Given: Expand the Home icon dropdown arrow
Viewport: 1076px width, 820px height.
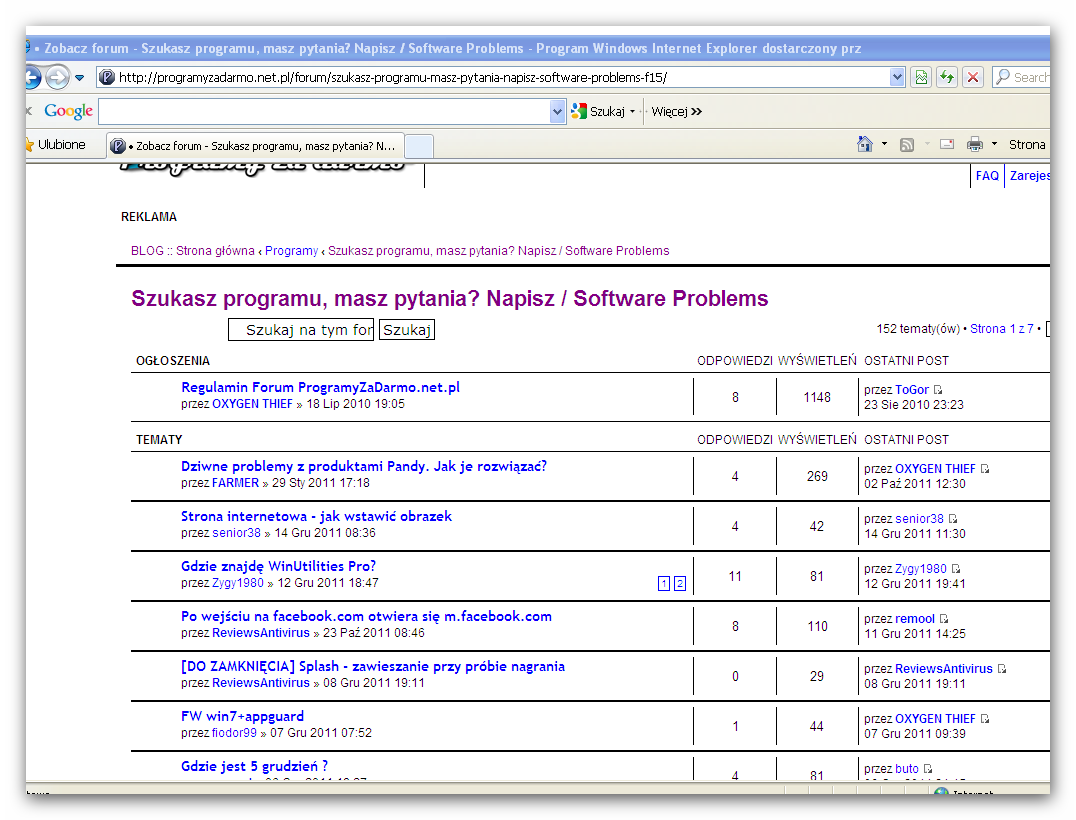Looking at the screenshot, I should [884, 144].
